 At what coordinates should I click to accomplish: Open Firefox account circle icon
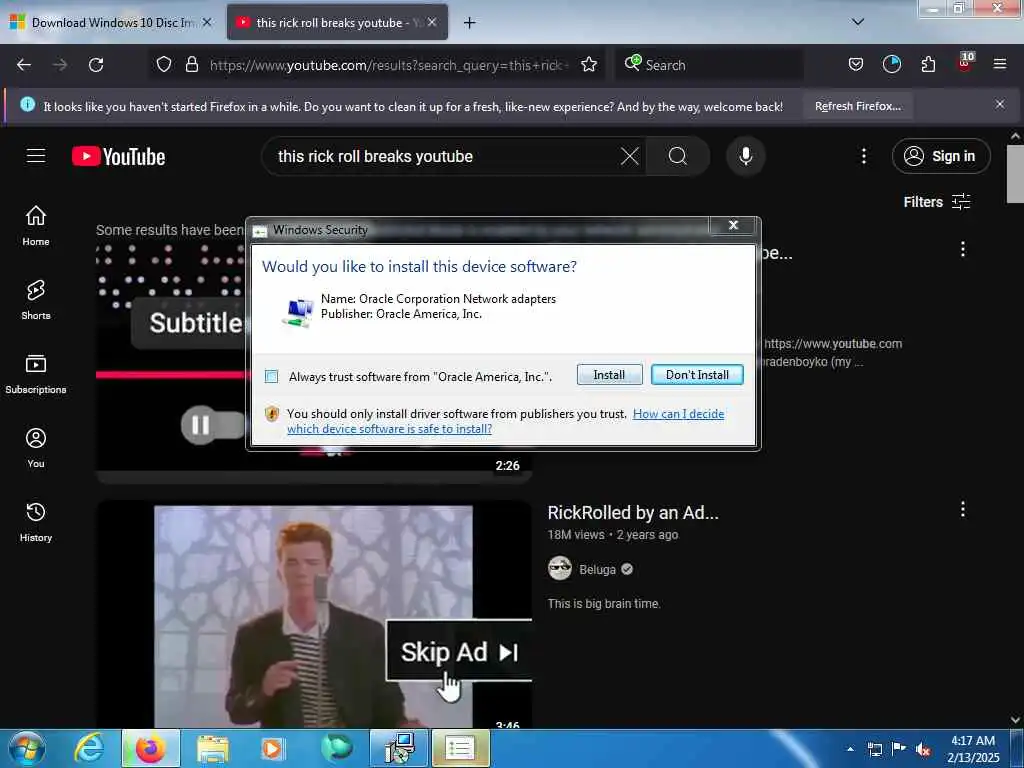click(891, 64)
